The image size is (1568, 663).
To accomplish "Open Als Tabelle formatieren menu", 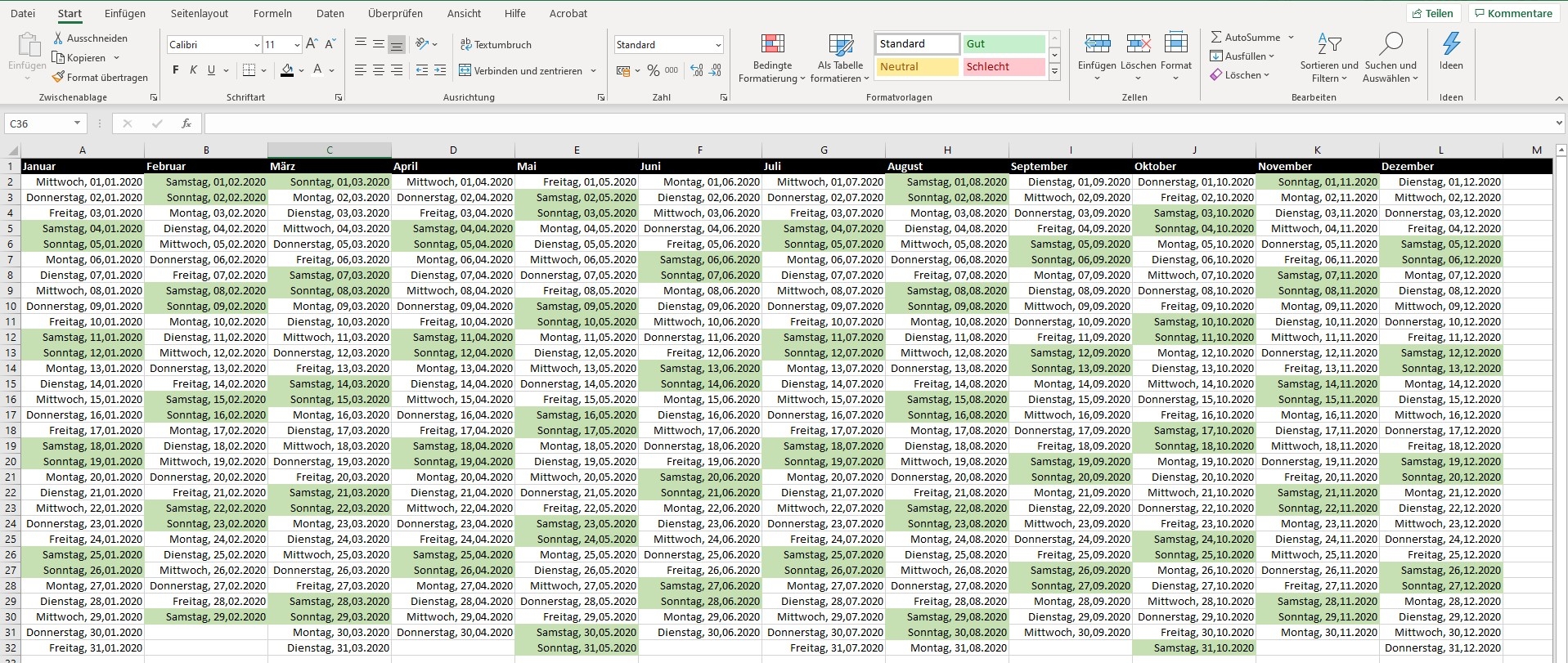I will [840, 58].
